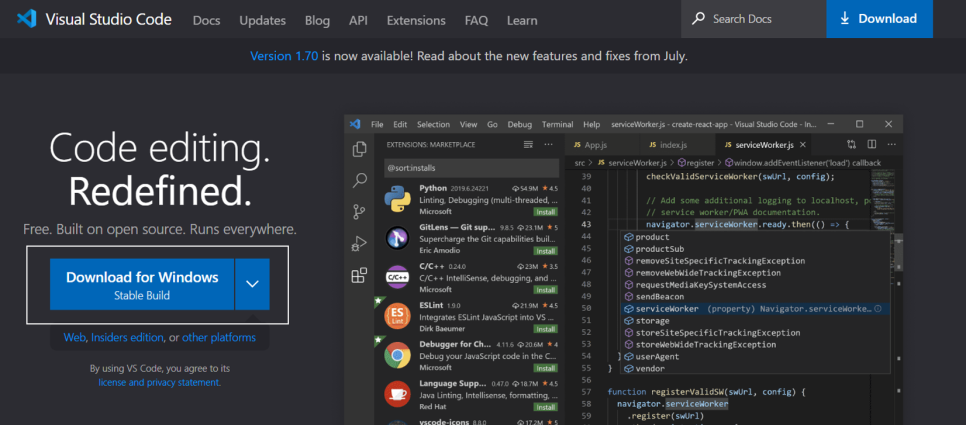Click the top-right Download button
The height and width of the screenshot is (425, 966).
879,19
